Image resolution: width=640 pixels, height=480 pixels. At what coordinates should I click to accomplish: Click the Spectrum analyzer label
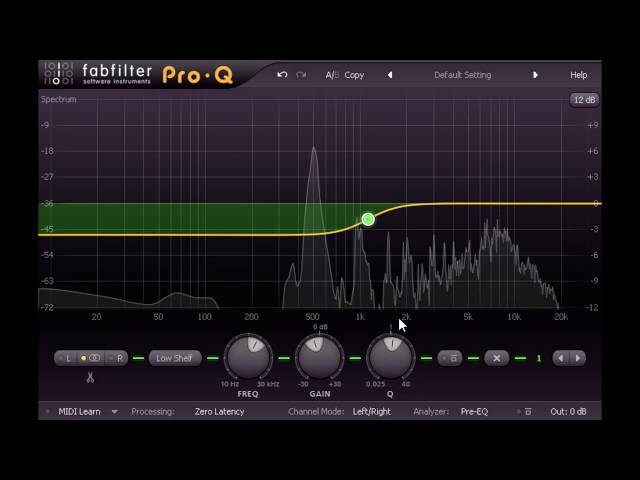click(58, 99)
